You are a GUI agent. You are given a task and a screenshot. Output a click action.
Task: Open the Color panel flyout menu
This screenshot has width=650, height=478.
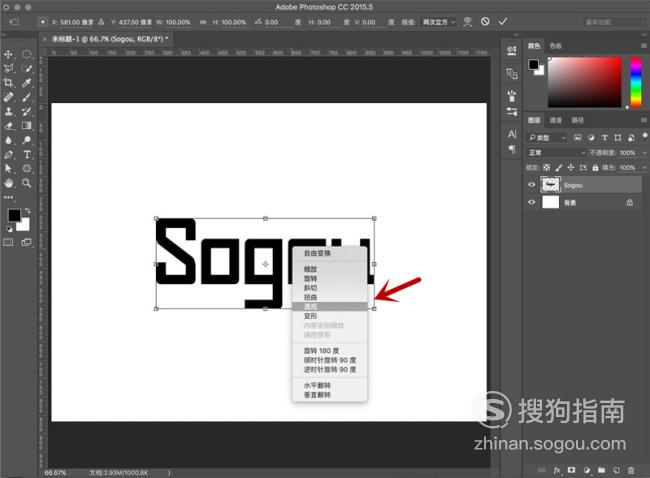coord(644,46)
